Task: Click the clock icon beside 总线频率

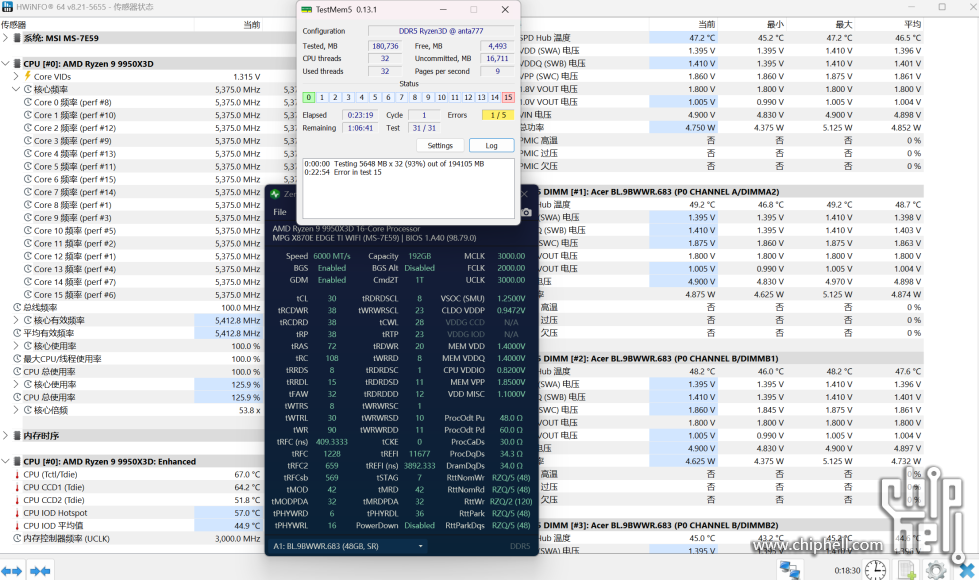Action: (17, 308)
